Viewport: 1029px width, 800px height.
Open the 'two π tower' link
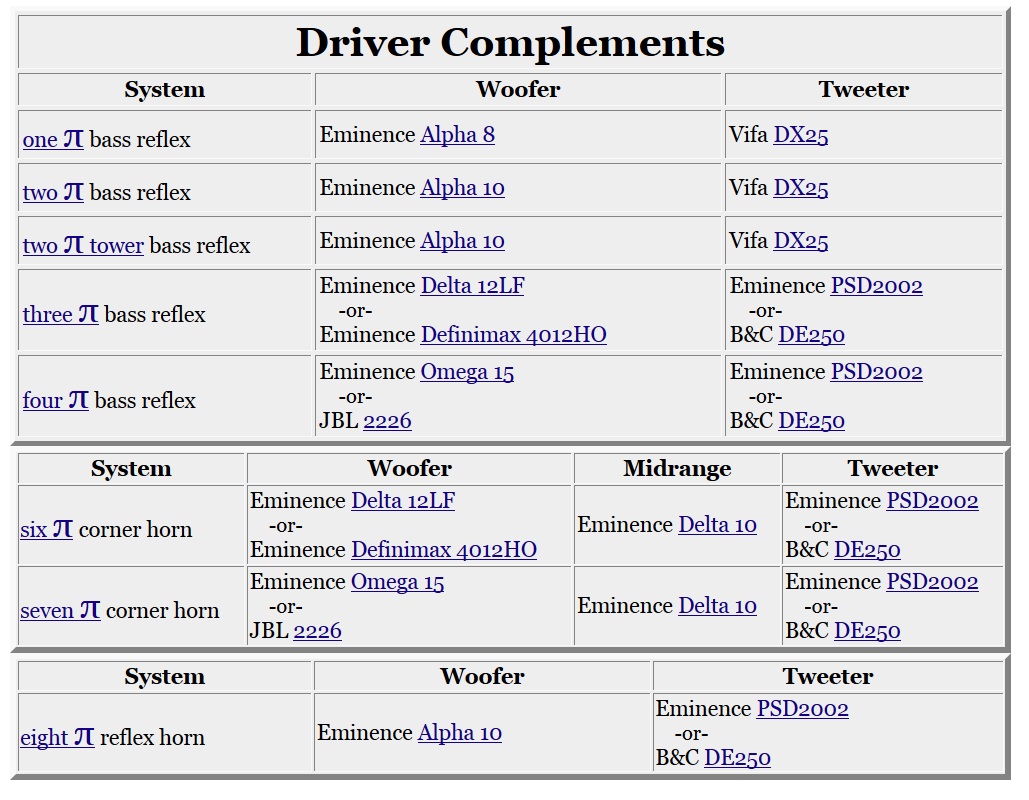(83, 245)
